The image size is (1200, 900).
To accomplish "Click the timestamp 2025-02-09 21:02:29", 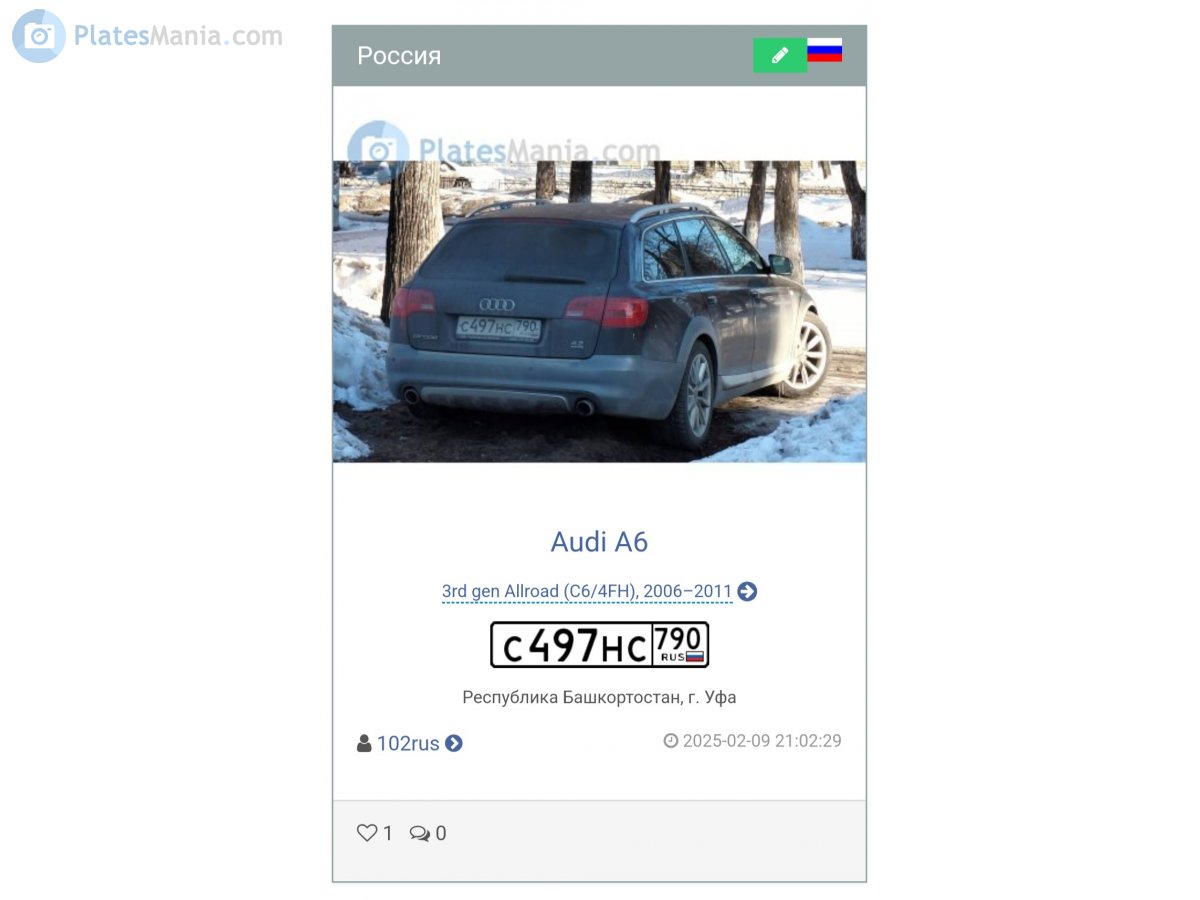I will point(762,741).
